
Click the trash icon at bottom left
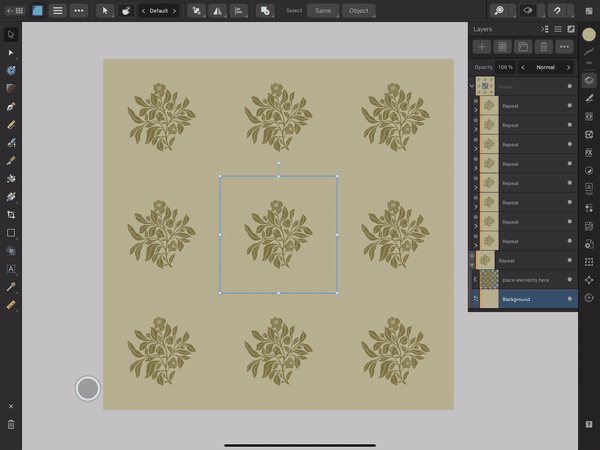pos(11,424)
